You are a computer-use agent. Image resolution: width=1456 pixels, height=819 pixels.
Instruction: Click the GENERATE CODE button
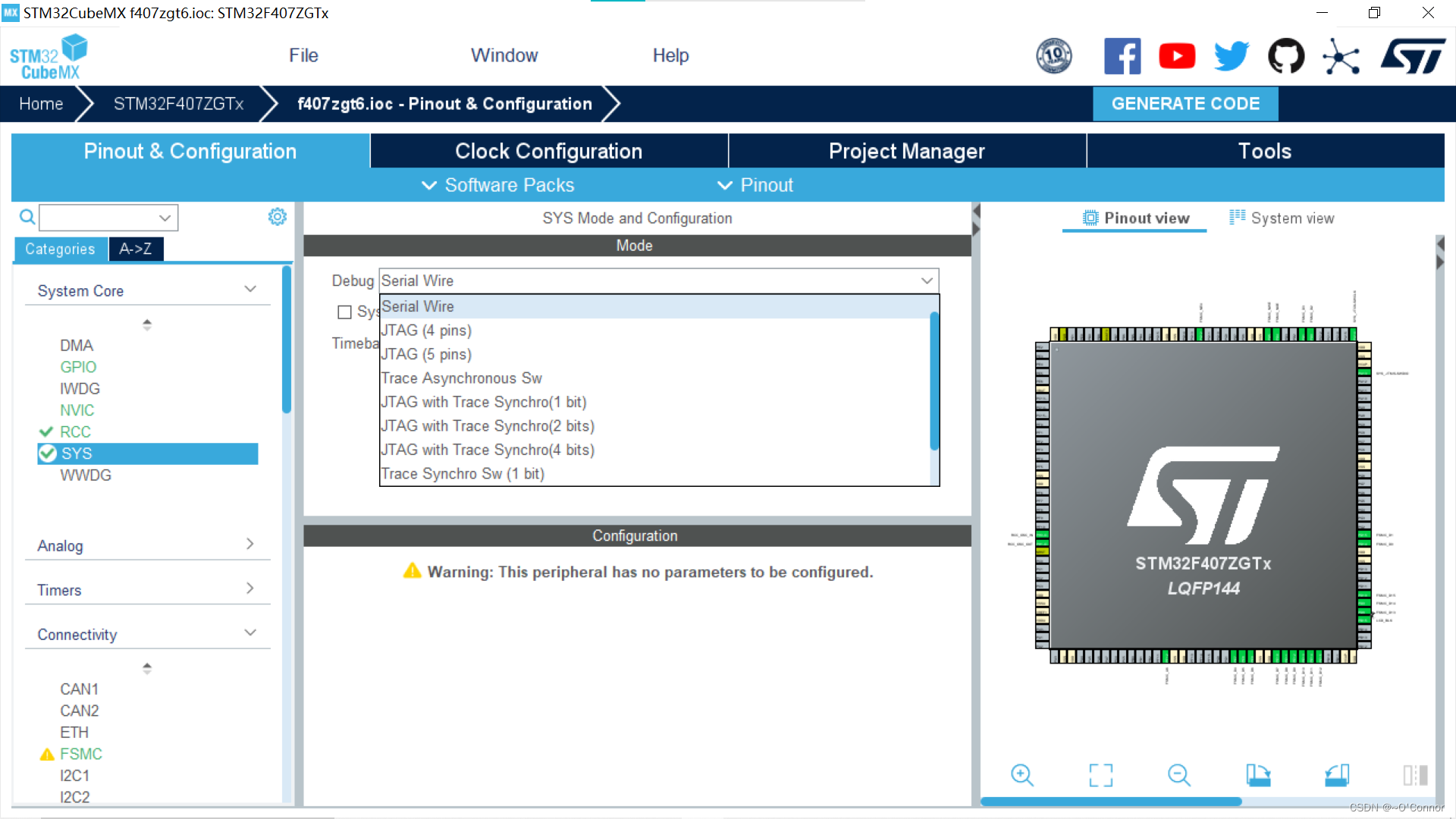coord(1185,104)
